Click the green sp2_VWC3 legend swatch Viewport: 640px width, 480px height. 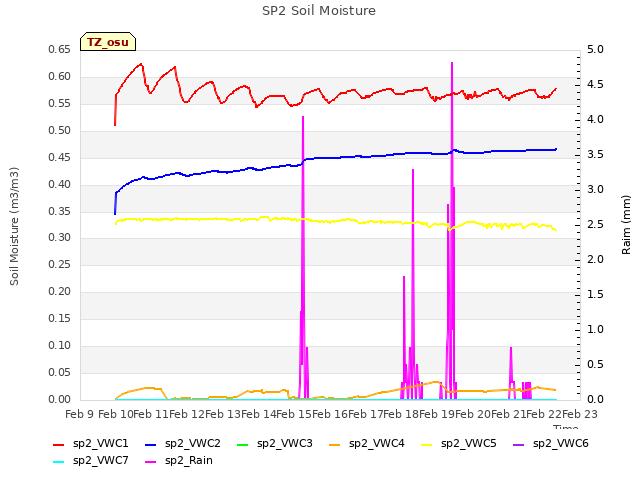(242, 445)
